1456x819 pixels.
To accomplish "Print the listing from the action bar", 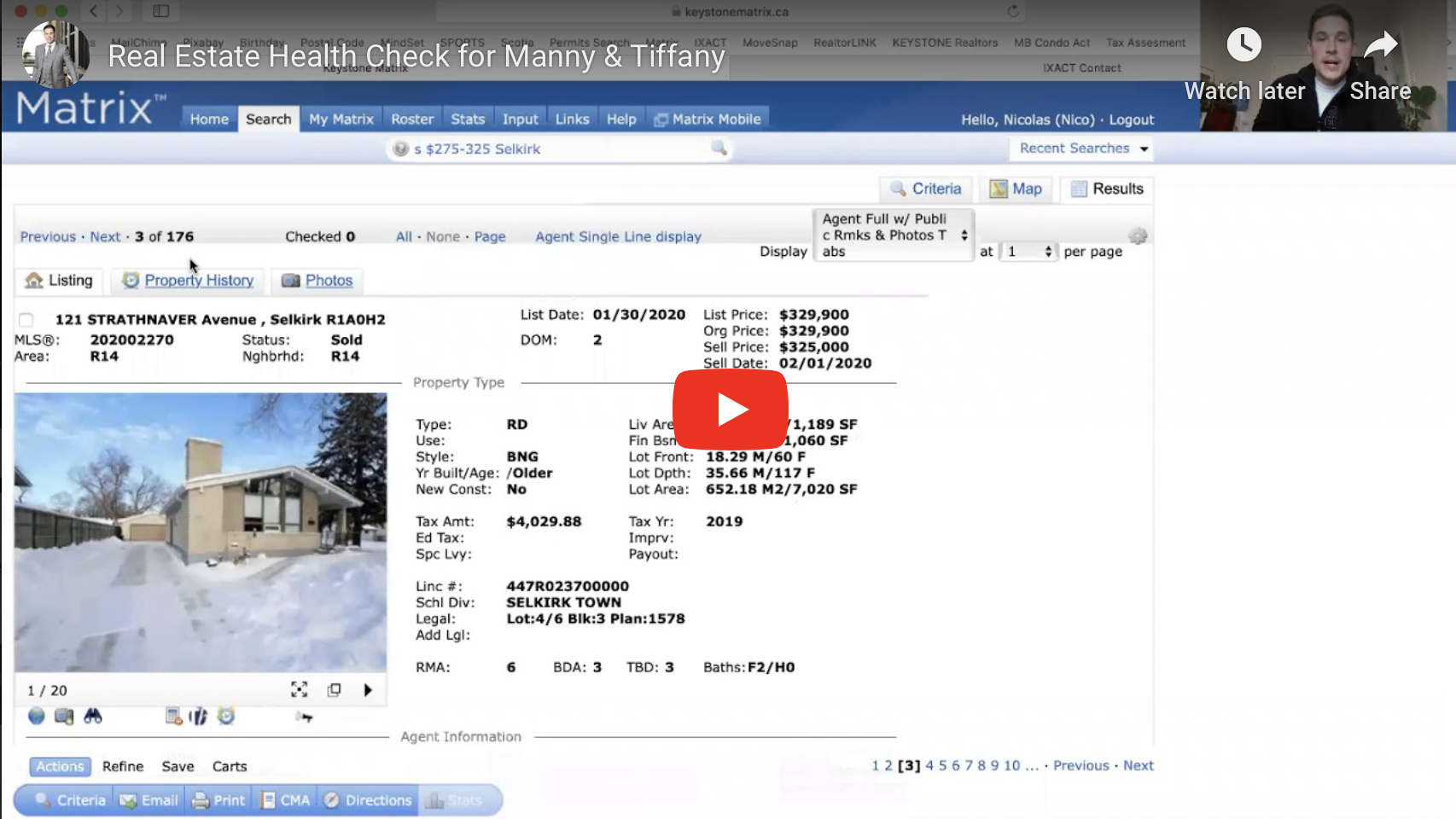I will 219,800.
